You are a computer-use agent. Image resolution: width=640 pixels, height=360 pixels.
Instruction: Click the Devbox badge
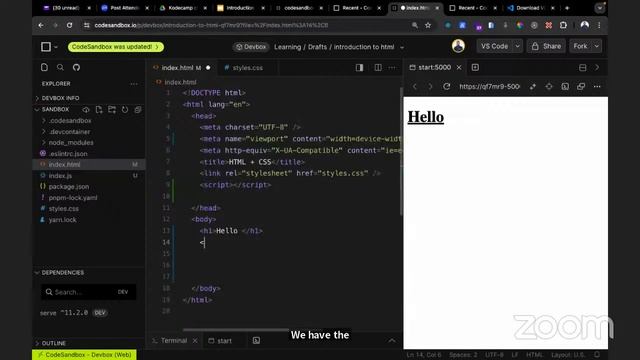coord(251,47)
